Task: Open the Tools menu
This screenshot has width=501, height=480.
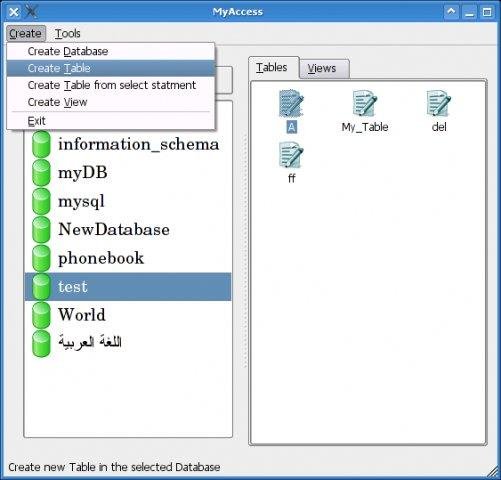Action: click(67, 33)
